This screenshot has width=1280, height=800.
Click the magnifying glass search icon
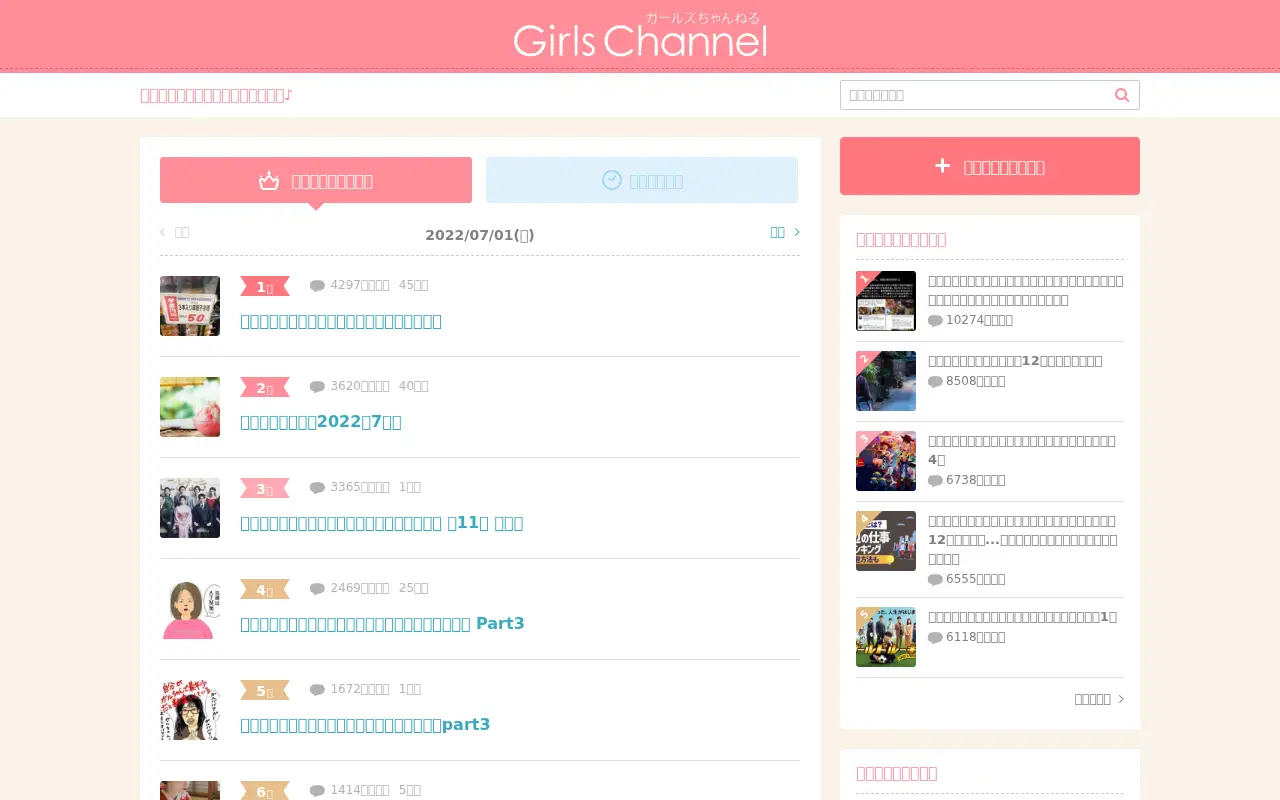click(x=1122, y=95)
